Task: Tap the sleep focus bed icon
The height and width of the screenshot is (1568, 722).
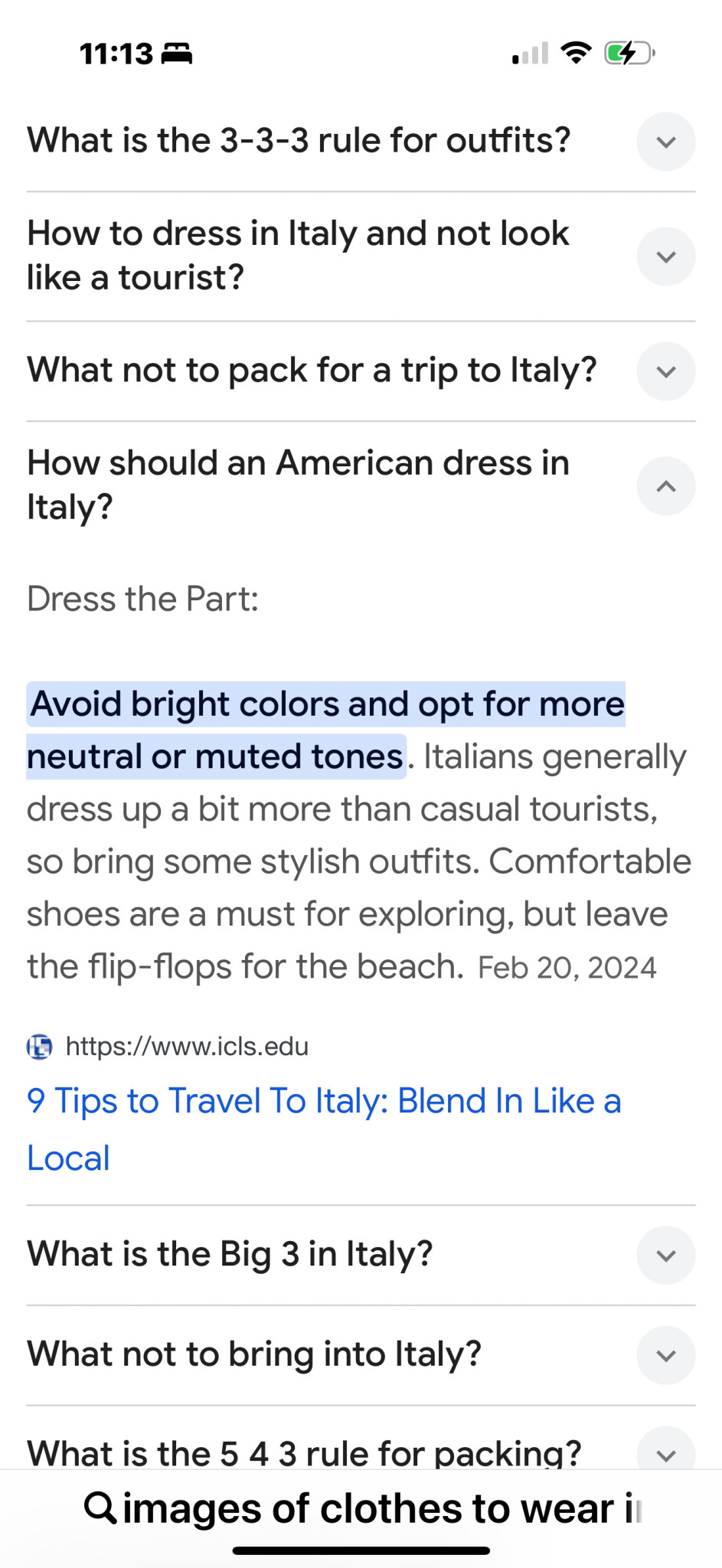Action: coord(177,54)
